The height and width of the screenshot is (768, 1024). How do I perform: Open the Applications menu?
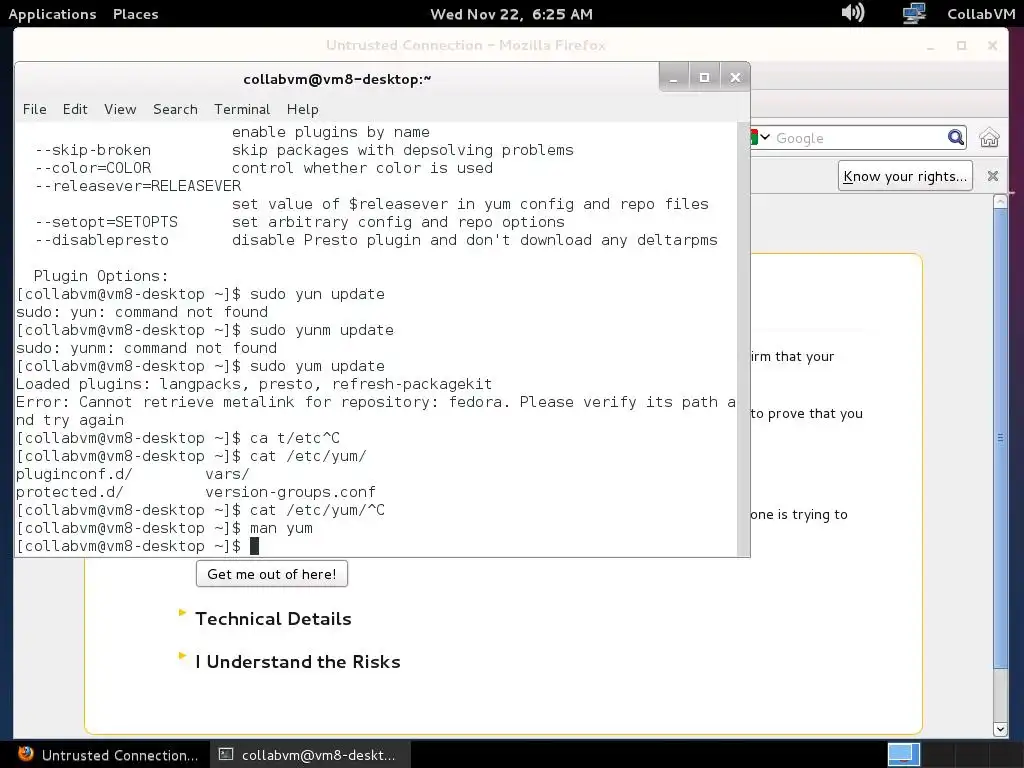tap(52, 14)
